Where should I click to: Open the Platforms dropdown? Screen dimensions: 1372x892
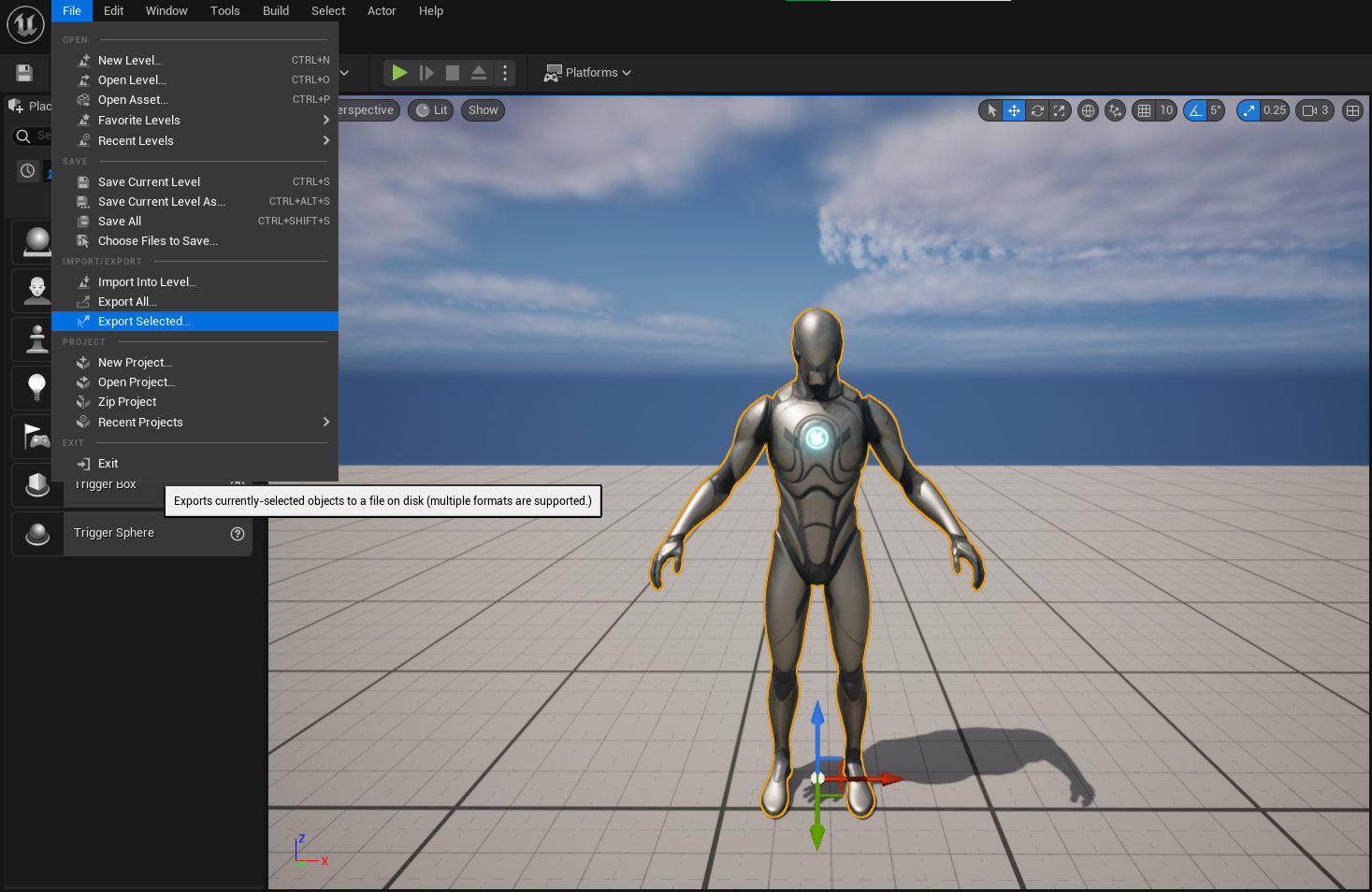[x=588, y=73]
